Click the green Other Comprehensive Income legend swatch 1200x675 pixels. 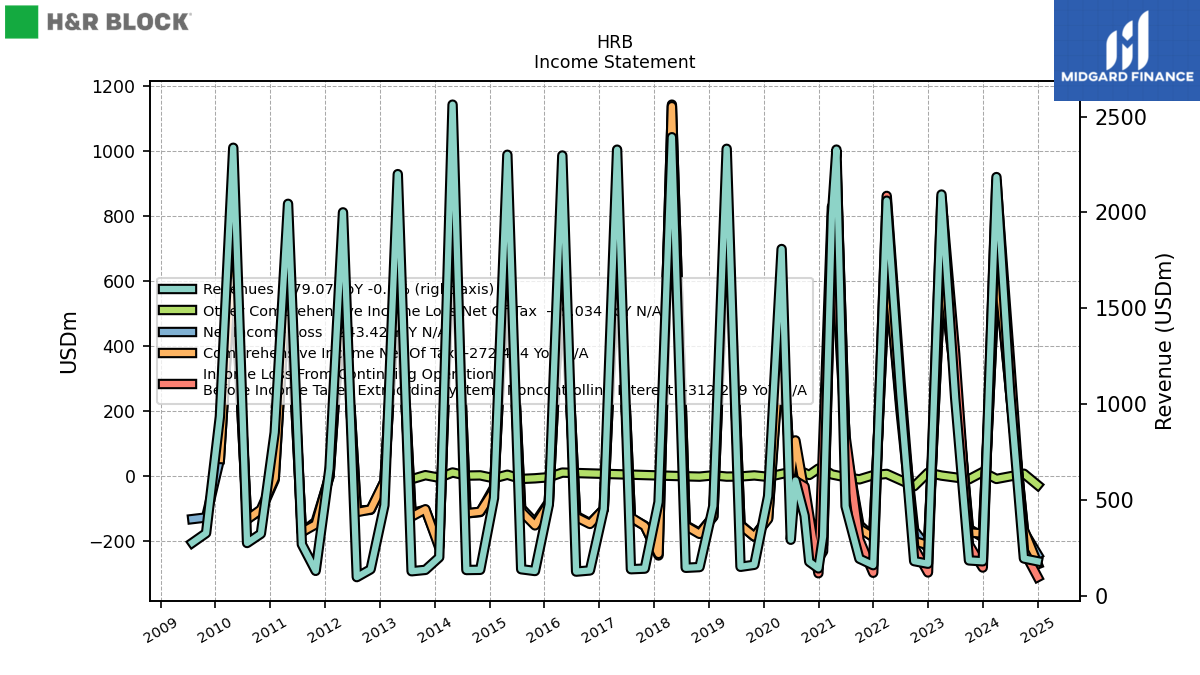[x=177, y=311]
